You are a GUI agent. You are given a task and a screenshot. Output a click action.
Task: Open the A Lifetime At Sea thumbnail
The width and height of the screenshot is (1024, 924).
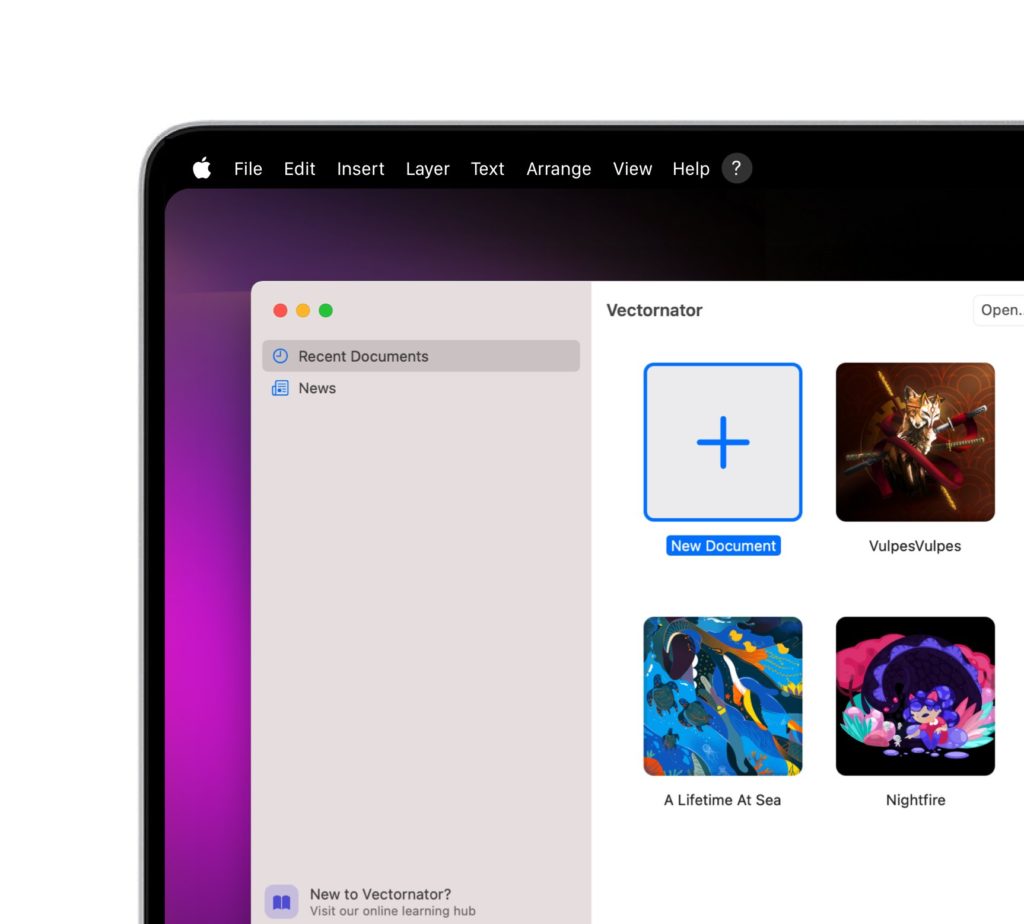723,696
